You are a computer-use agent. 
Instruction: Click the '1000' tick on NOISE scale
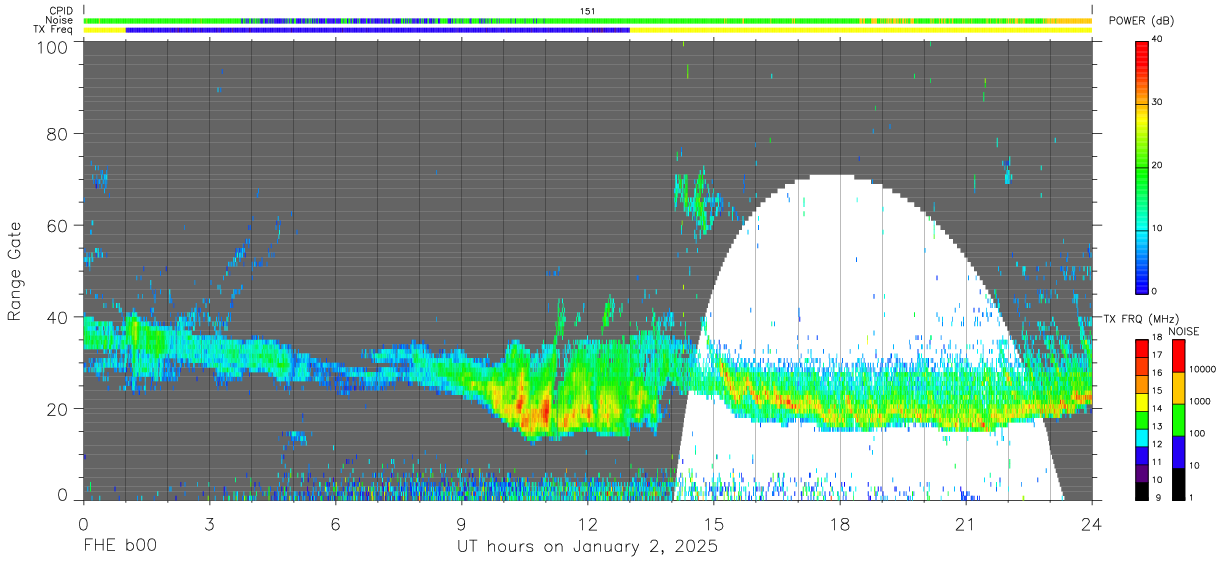1200,402
